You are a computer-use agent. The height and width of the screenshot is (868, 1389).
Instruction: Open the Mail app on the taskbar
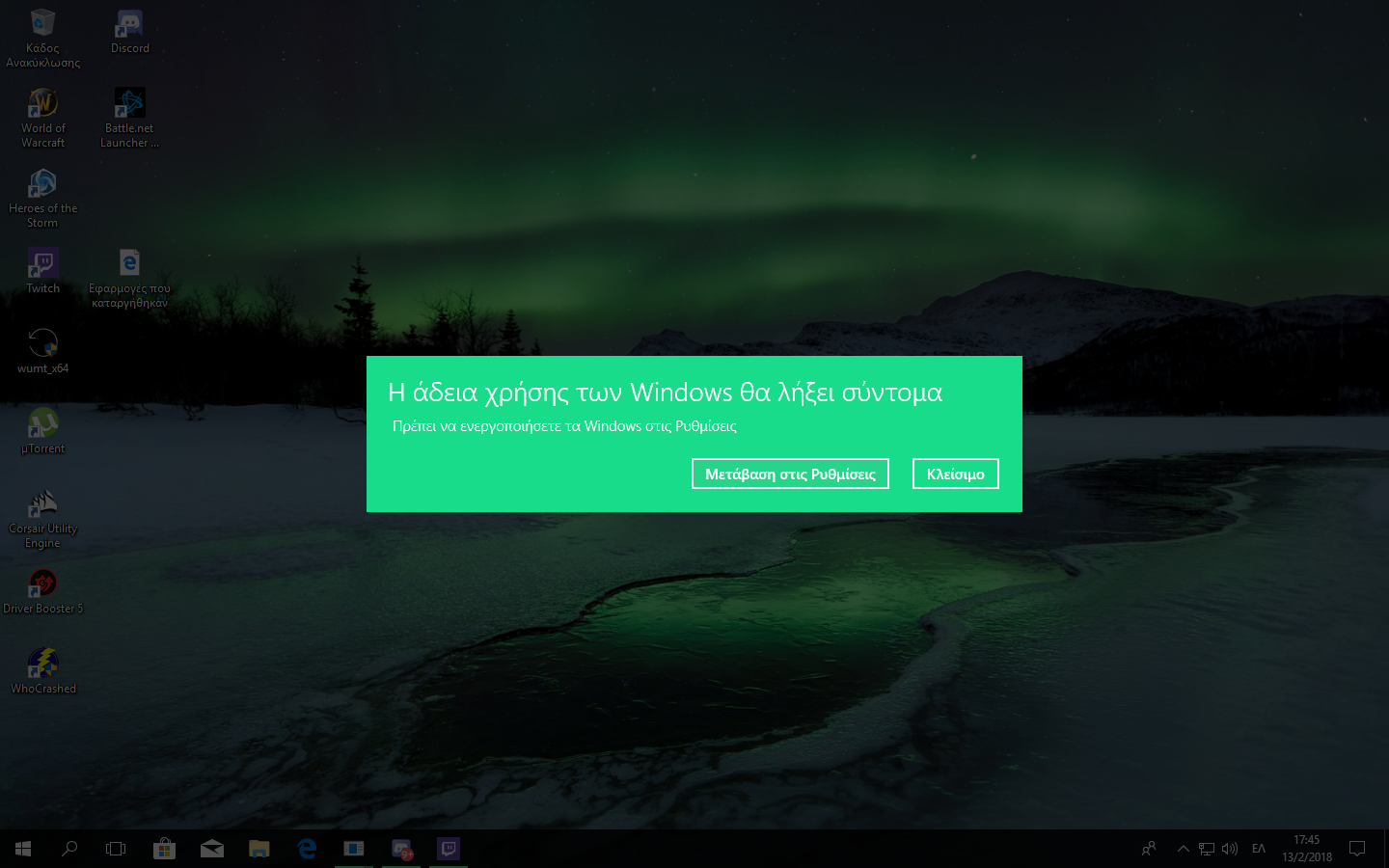[x=212, y=849]
